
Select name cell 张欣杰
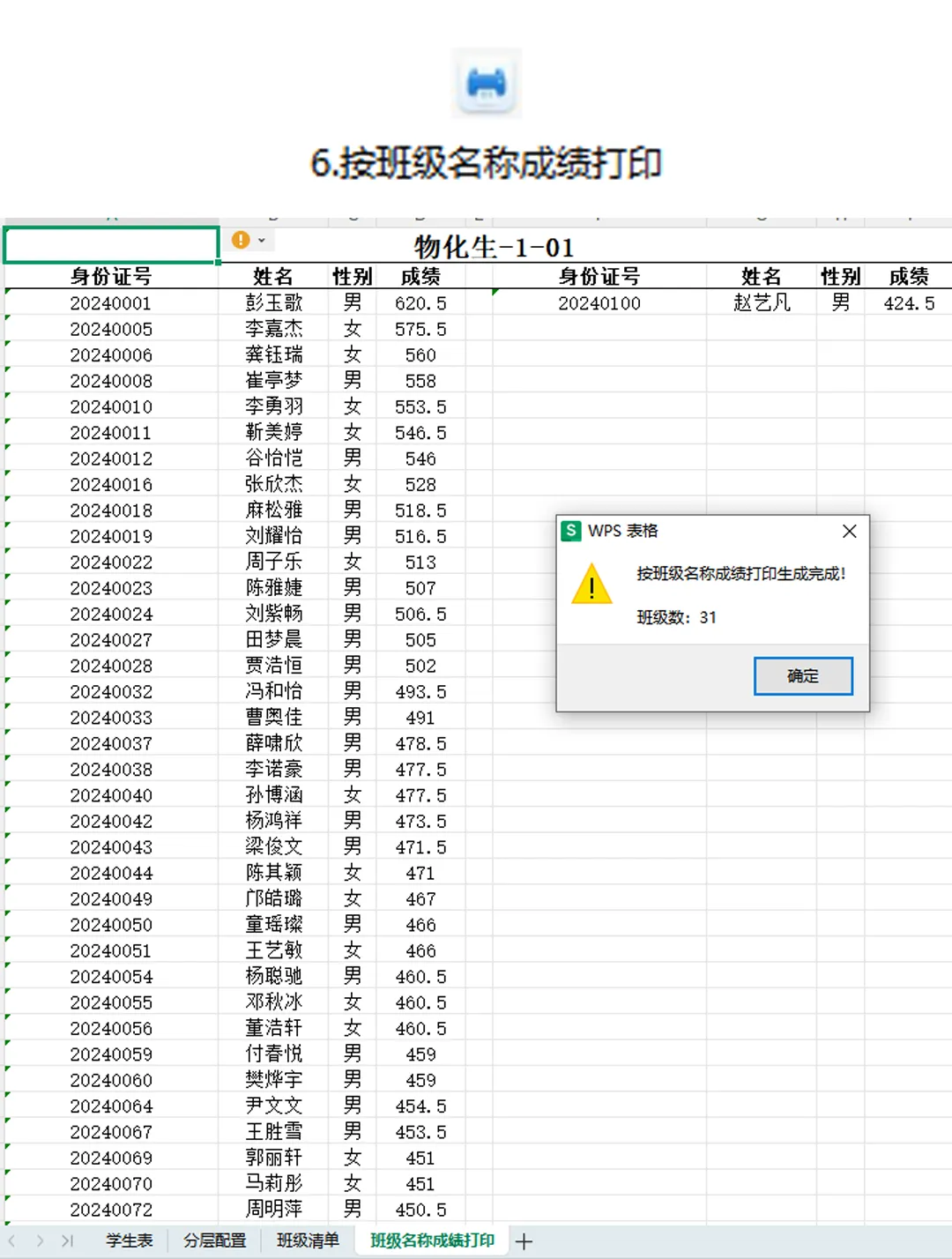(x=273, y=485)
